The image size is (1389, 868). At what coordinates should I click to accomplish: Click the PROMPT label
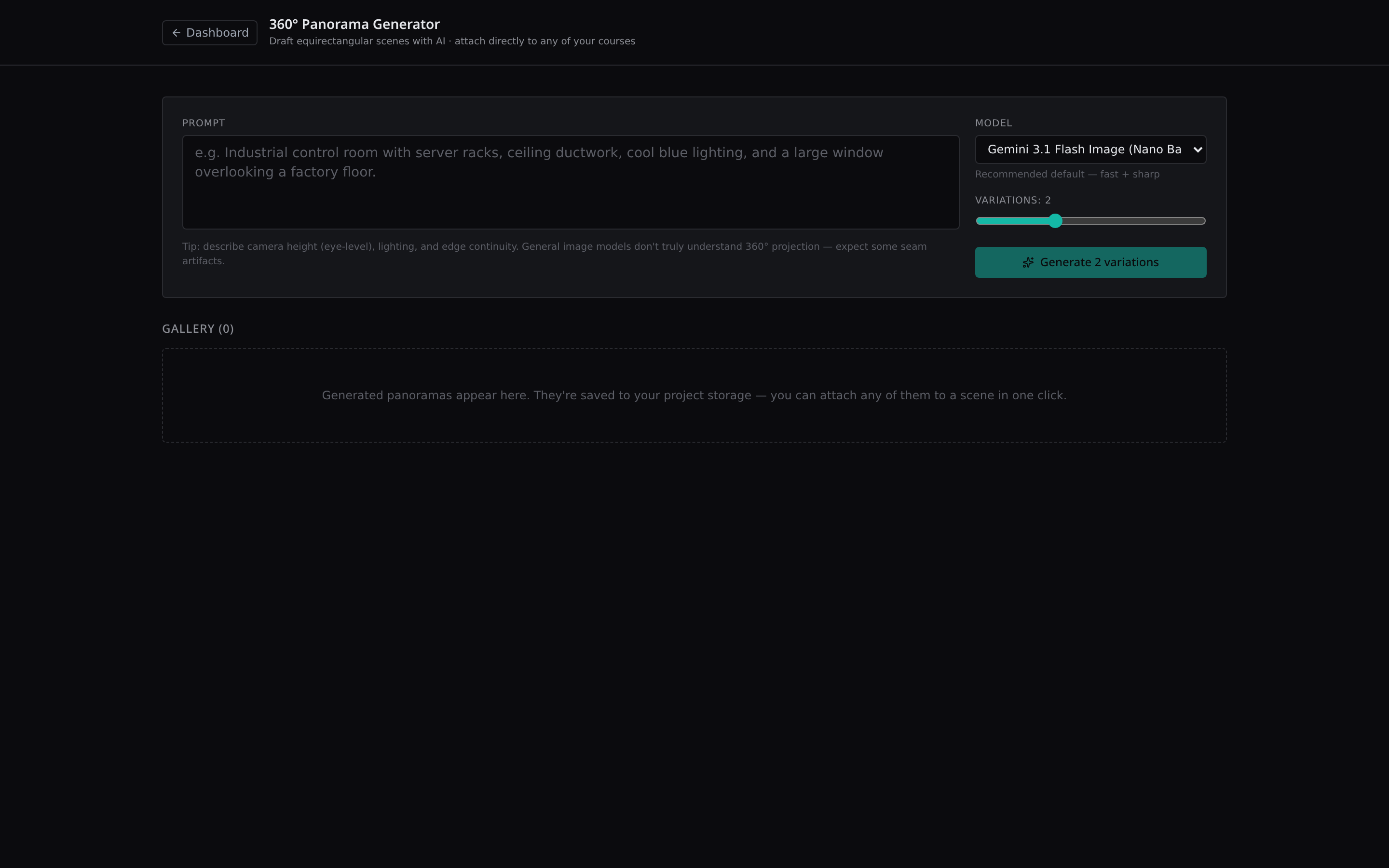click(204, 123)
